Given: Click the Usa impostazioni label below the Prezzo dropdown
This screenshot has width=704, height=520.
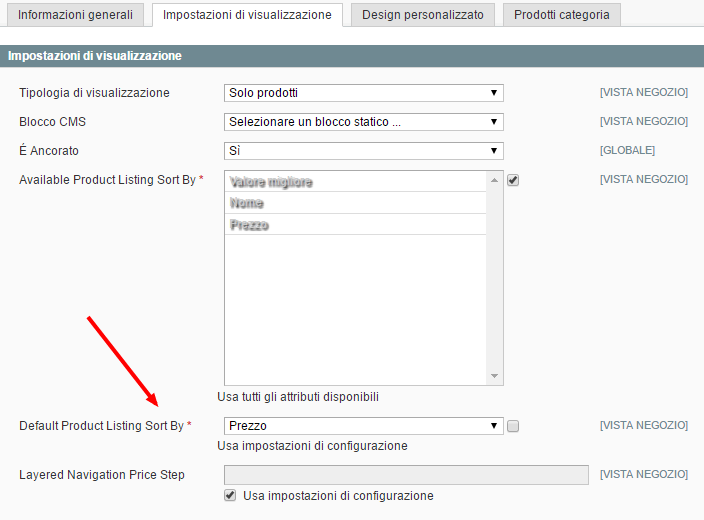Looking at the screenshot, I should (x=312, y=446).
